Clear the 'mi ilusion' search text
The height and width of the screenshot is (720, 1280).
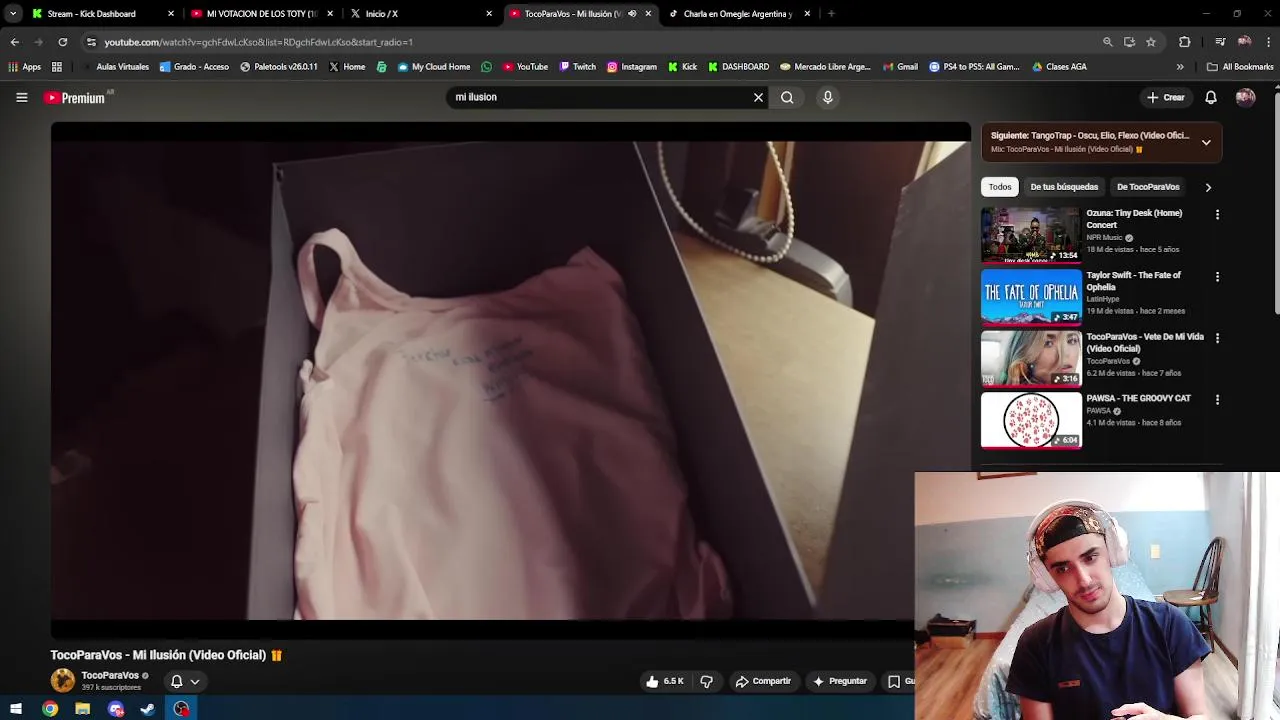pos(758,97)
